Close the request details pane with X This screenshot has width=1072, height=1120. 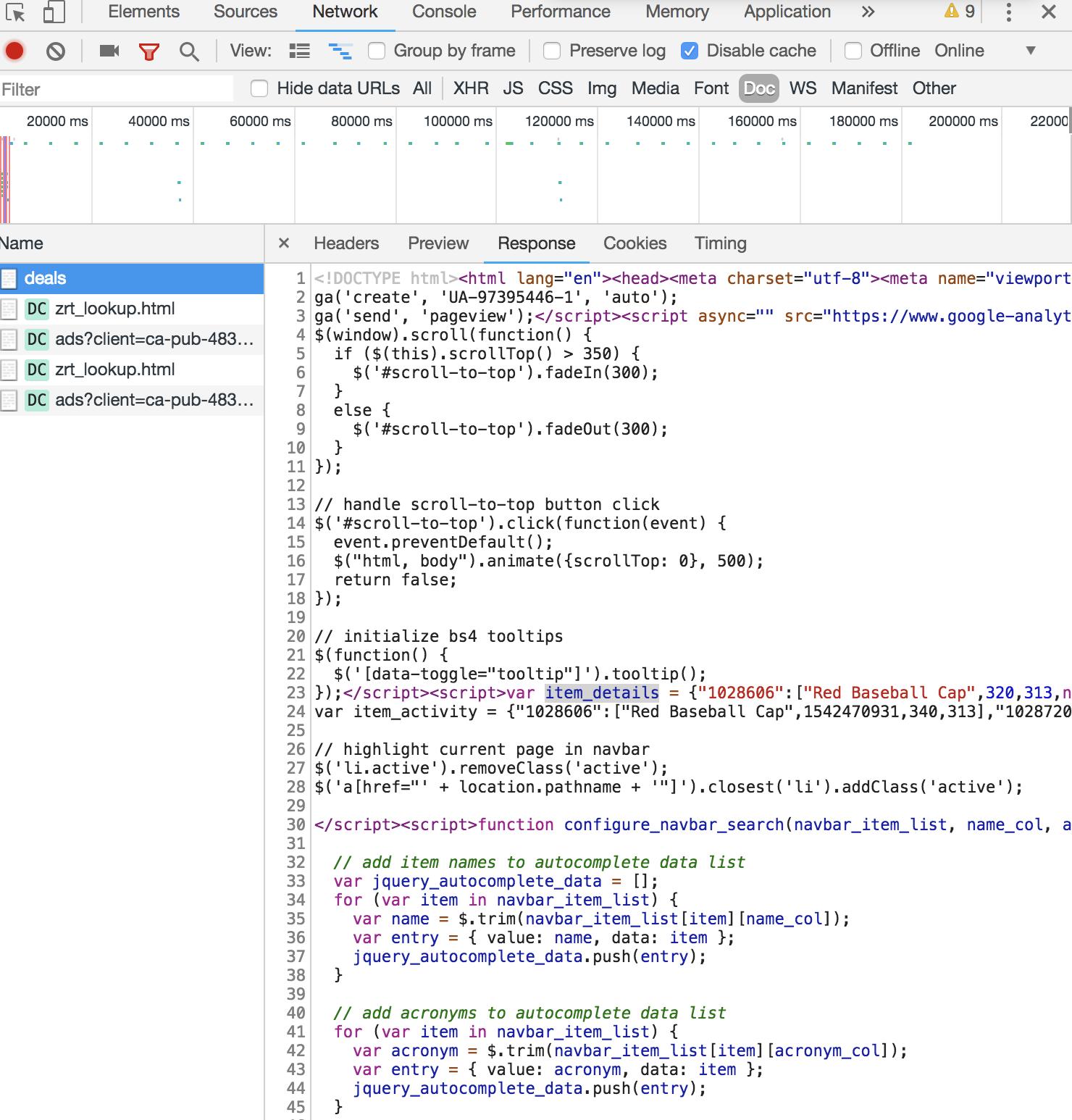(284, 243)
